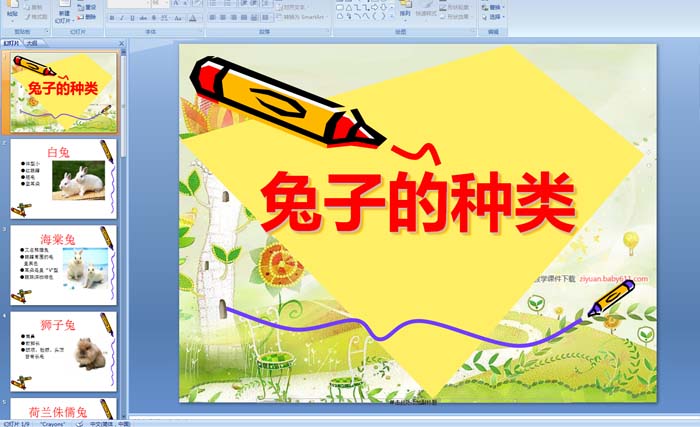Click the Quick Styles icon

click(426, 4)
